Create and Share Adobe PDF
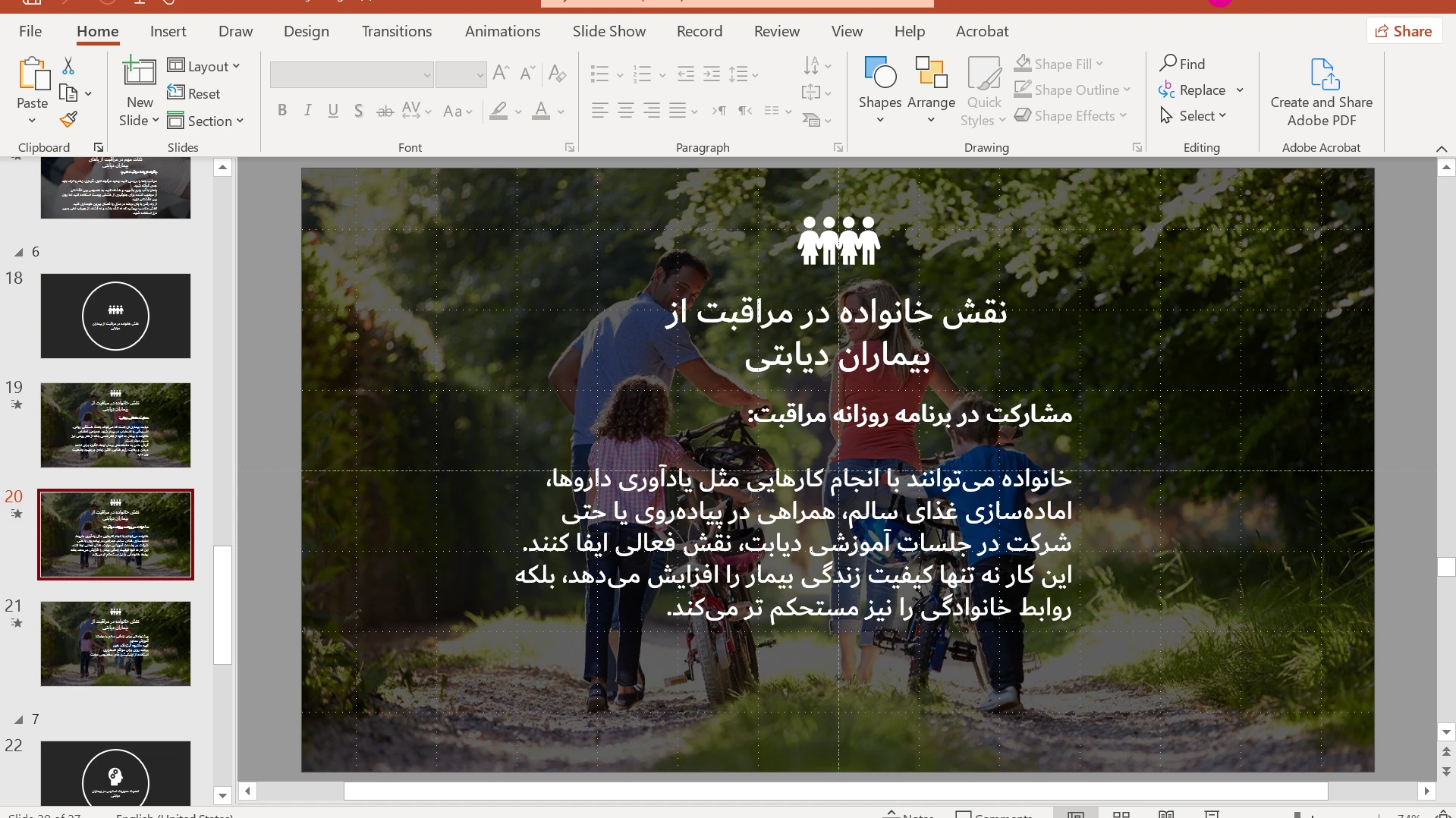Image resolution: width=1456 pixels, height=818 pixels. pos(1322,91)
